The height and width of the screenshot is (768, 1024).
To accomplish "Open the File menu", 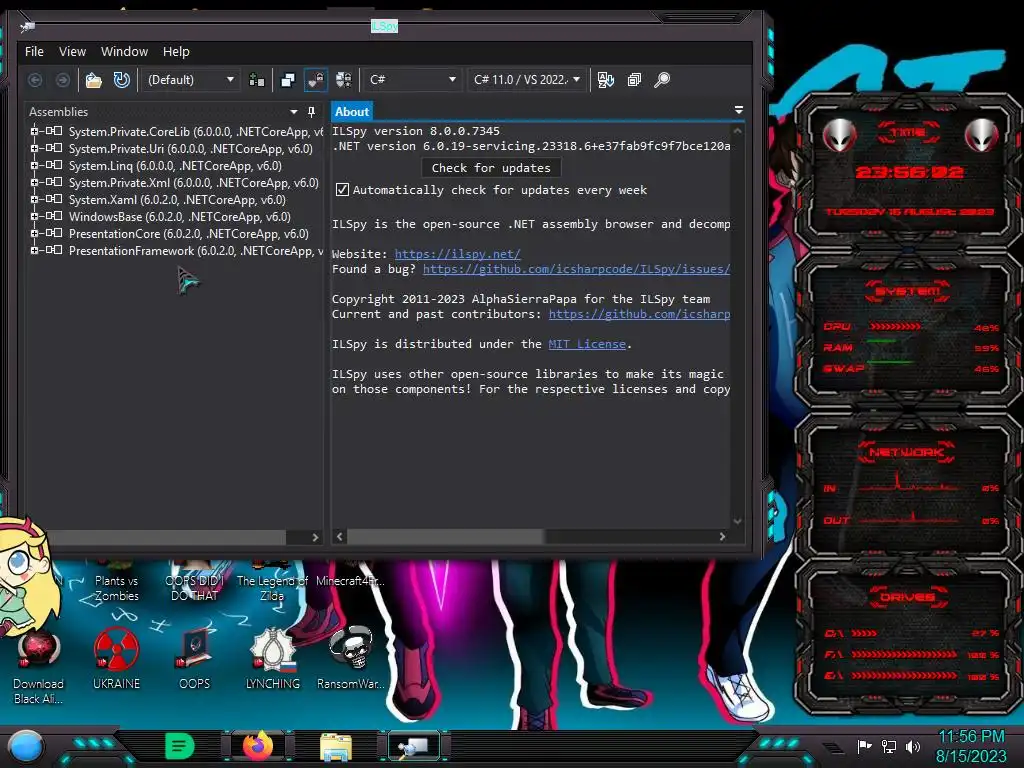I will coord(34,52).
